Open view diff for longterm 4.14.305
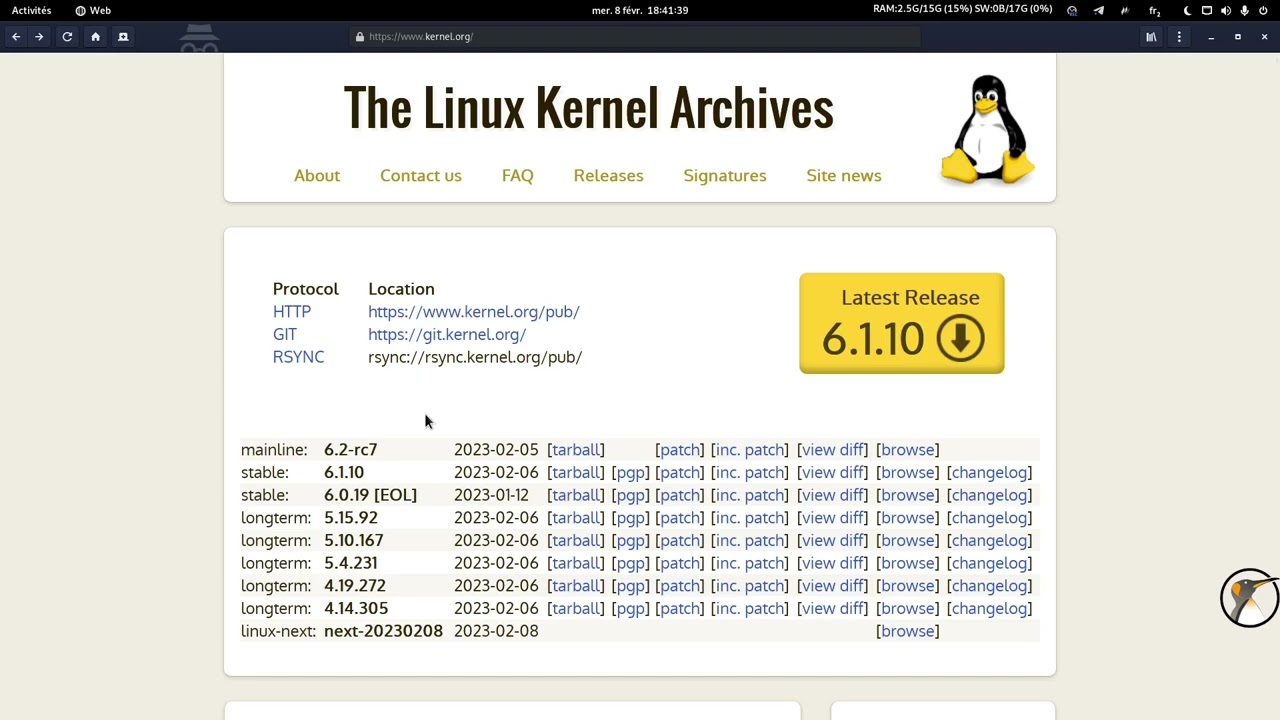This screenshot has width=1280, height=720. (x=833, y=609)
